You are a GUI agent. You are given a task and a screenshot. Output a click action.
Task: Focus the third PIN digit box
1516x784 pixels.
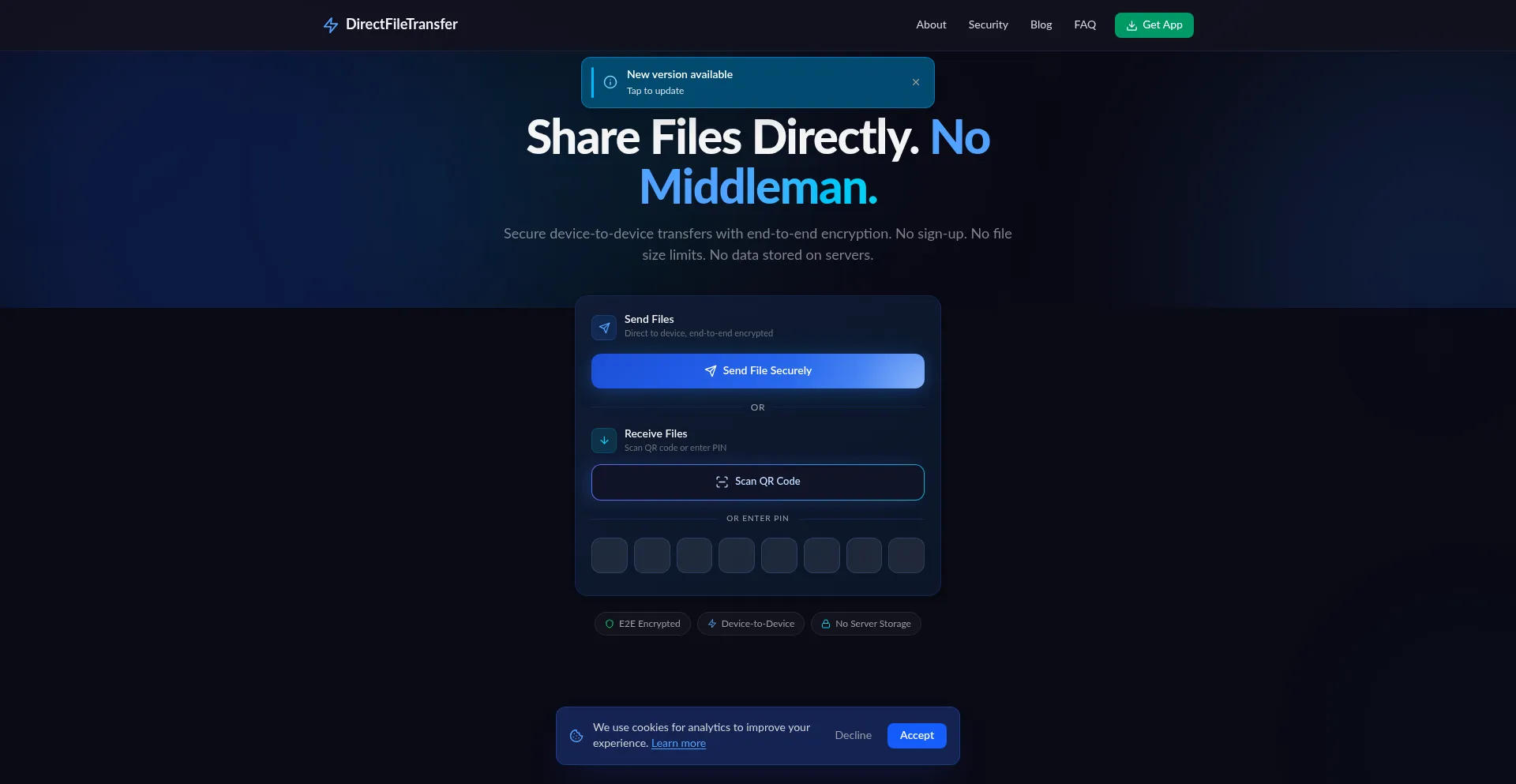click(x=694, y=556)
